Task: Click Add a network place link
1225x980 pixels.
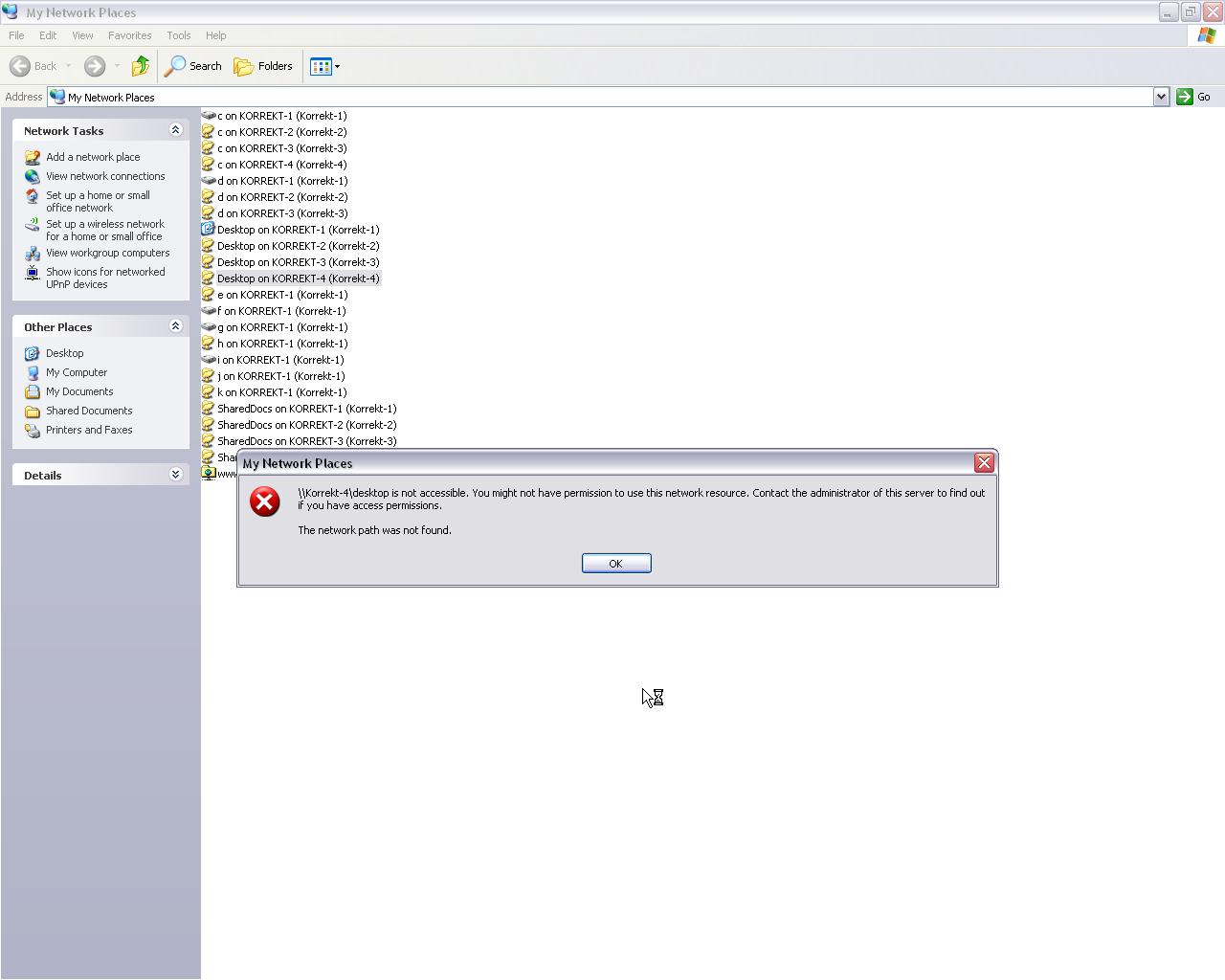Action: (93, 157)
